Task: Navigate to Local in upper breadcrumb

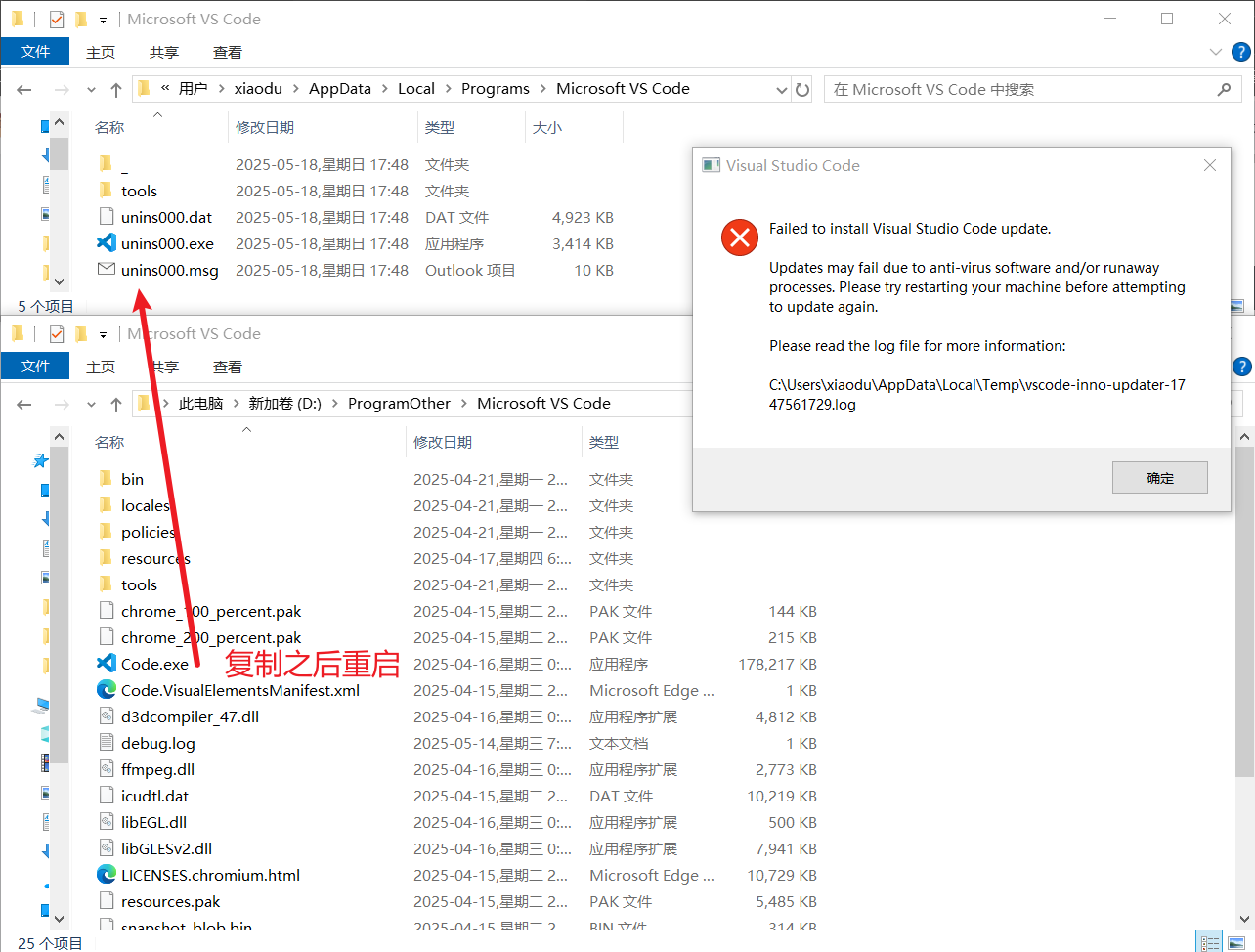Action: click(416, 89)
